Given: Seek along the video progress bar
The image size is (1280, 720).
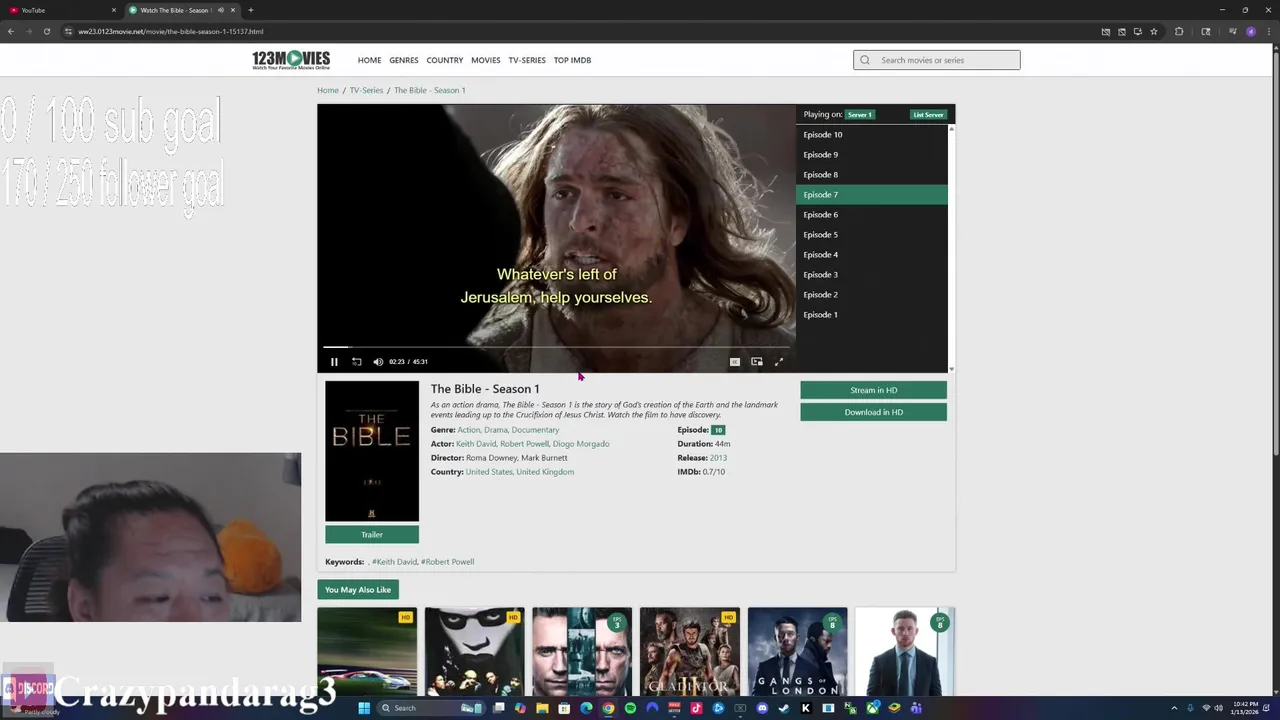Looking at the screenshot, I should point(556,347).
